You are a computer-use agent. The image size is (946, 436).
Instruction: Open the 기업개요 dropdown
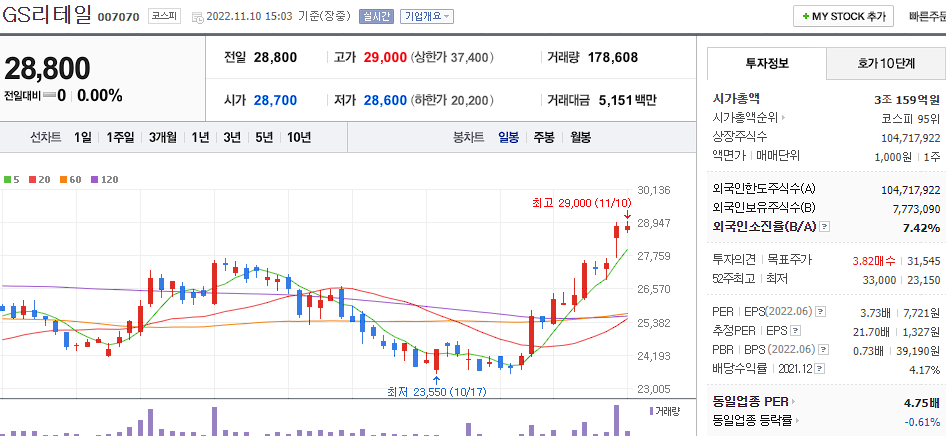(x=427, y=17)
